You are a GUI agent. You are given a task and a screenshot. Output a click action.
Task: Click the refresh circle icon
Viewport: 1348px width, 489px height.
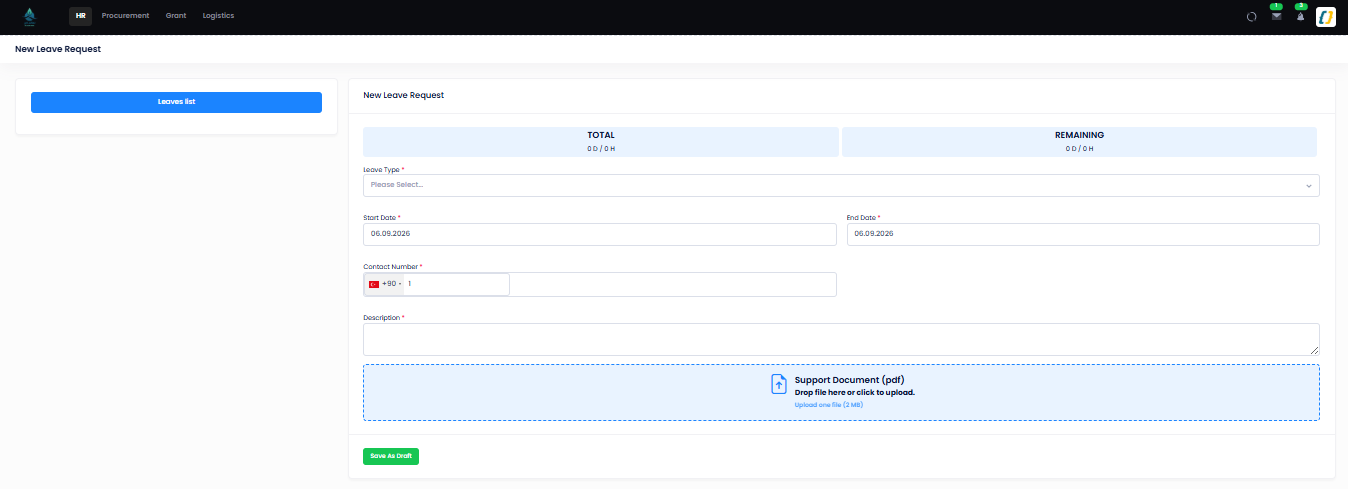click(1251, 17)
